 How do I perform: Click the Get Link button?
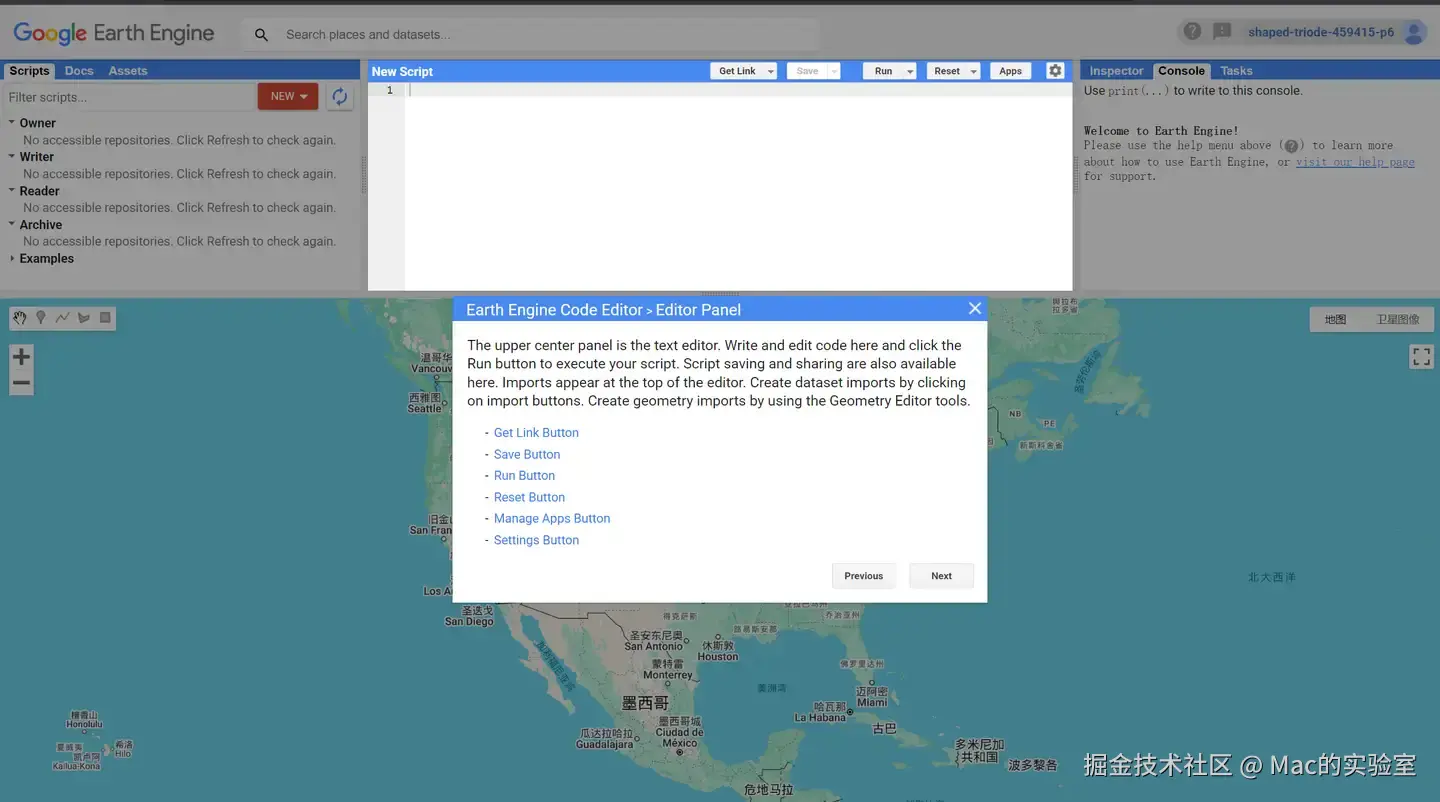(x=737, y=71)
